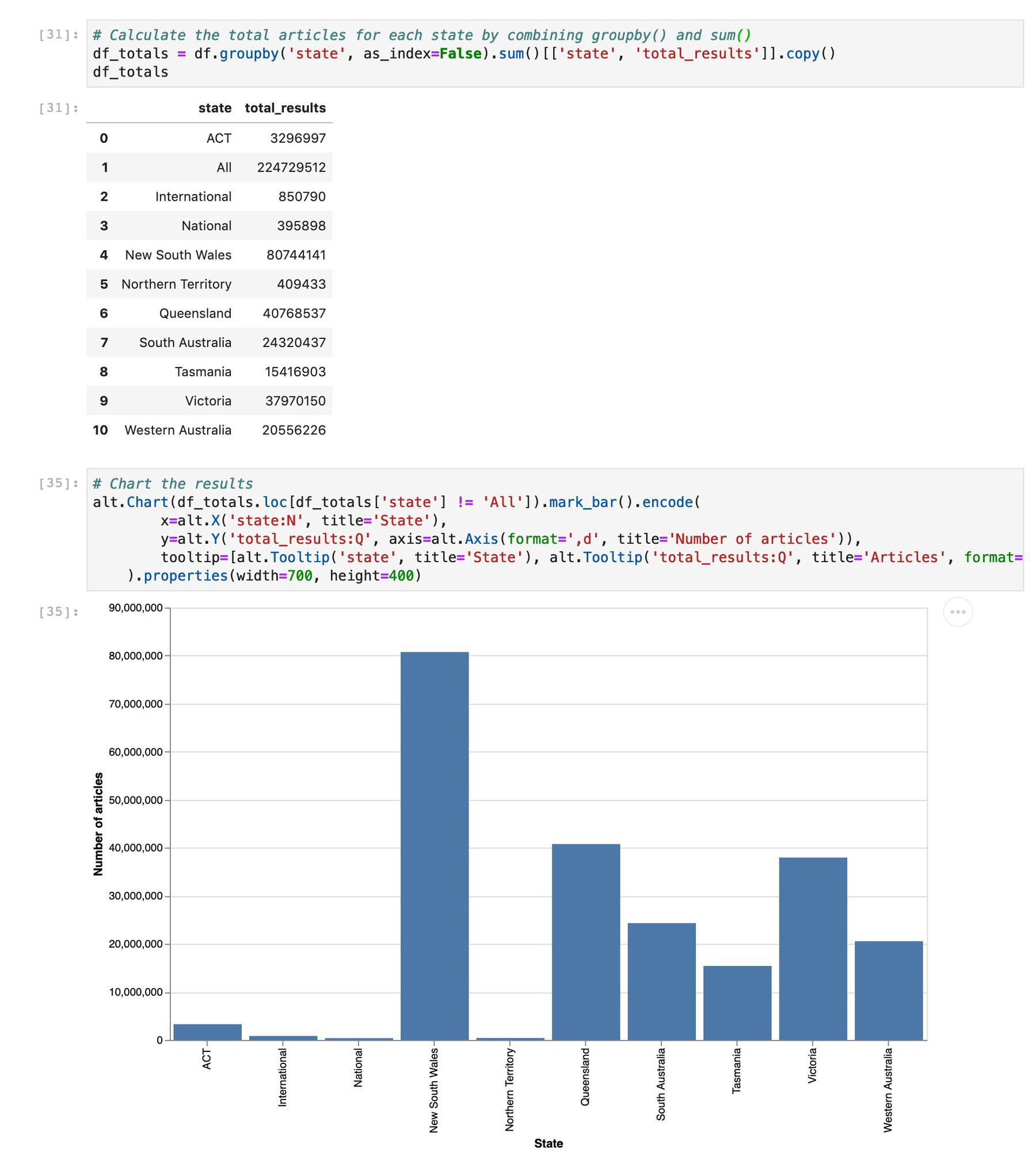Select the 'total_results' column header

pyautogui.click(x=285, y=108)
